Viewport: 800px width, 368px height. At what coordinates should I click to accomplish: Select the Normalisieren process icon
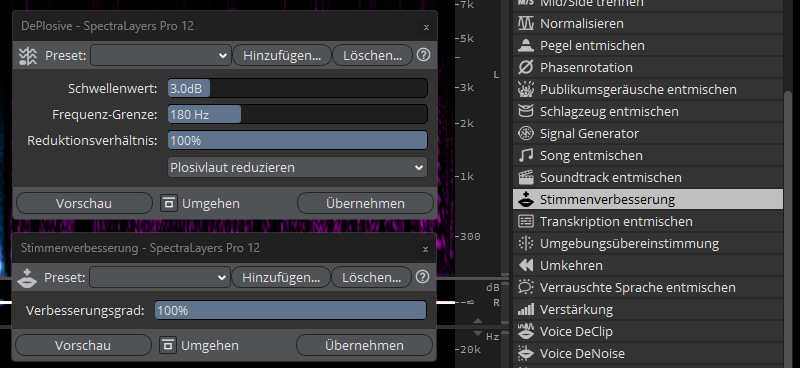(526, 23)
